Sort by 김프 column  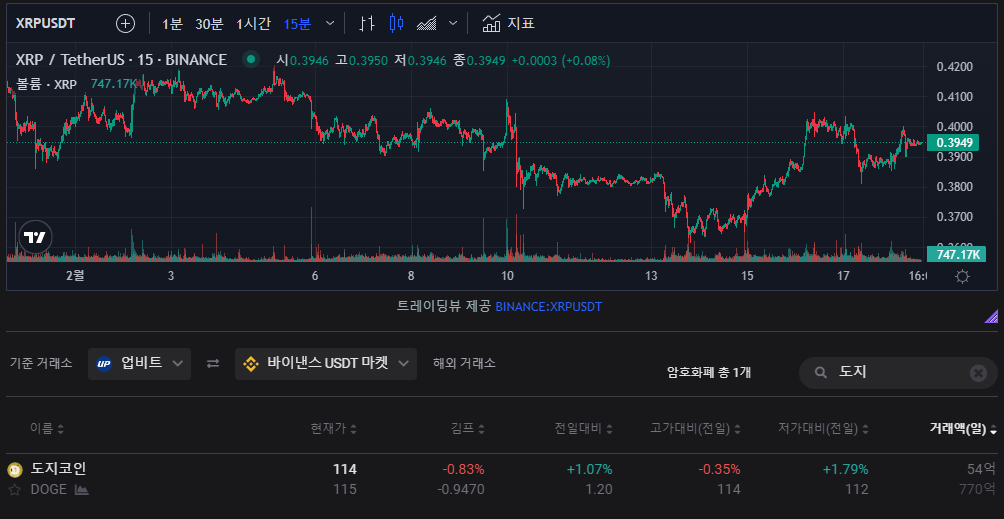[468, 429]
